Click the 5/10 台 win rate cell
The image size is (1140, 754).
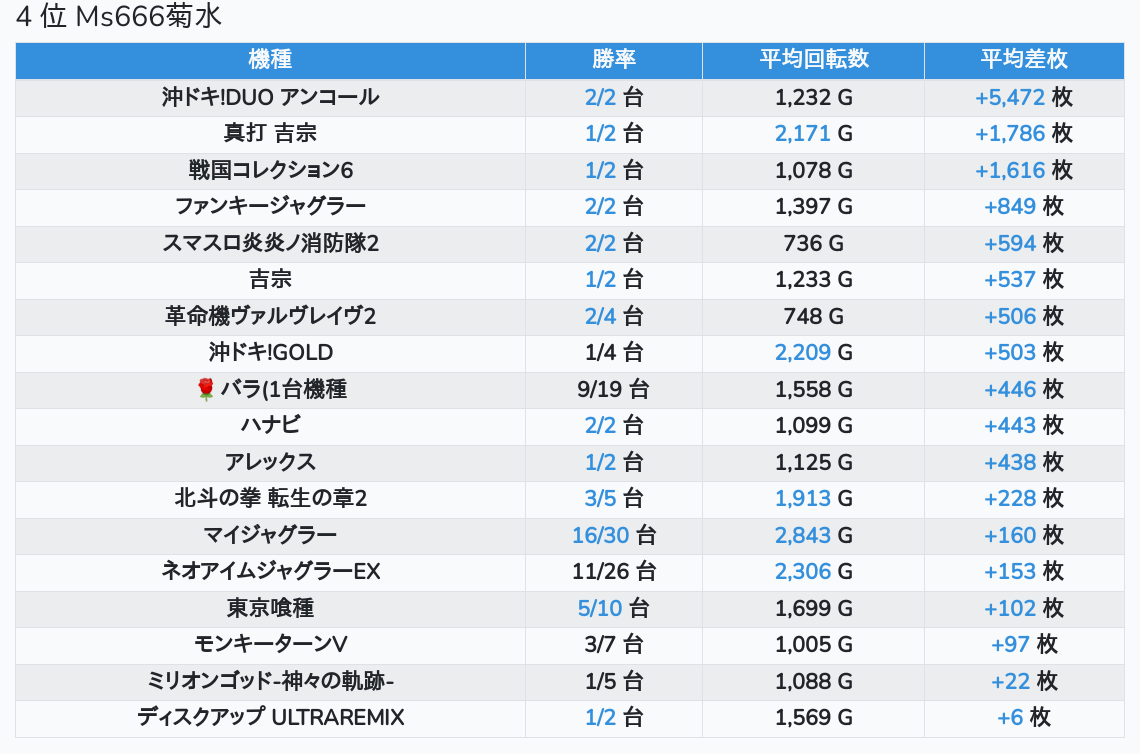[614, 609]
